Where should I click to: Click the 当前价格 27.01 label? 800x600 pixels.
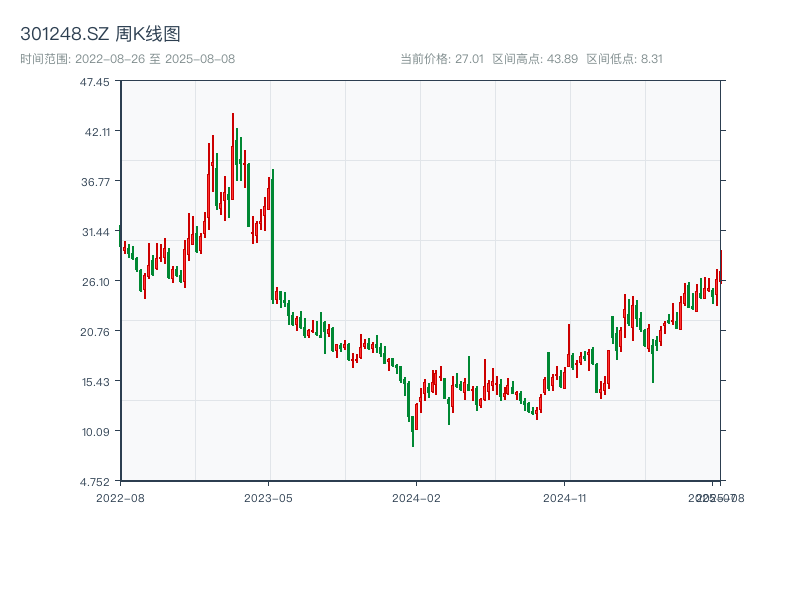pyautogui.click(x=442, y=59)
